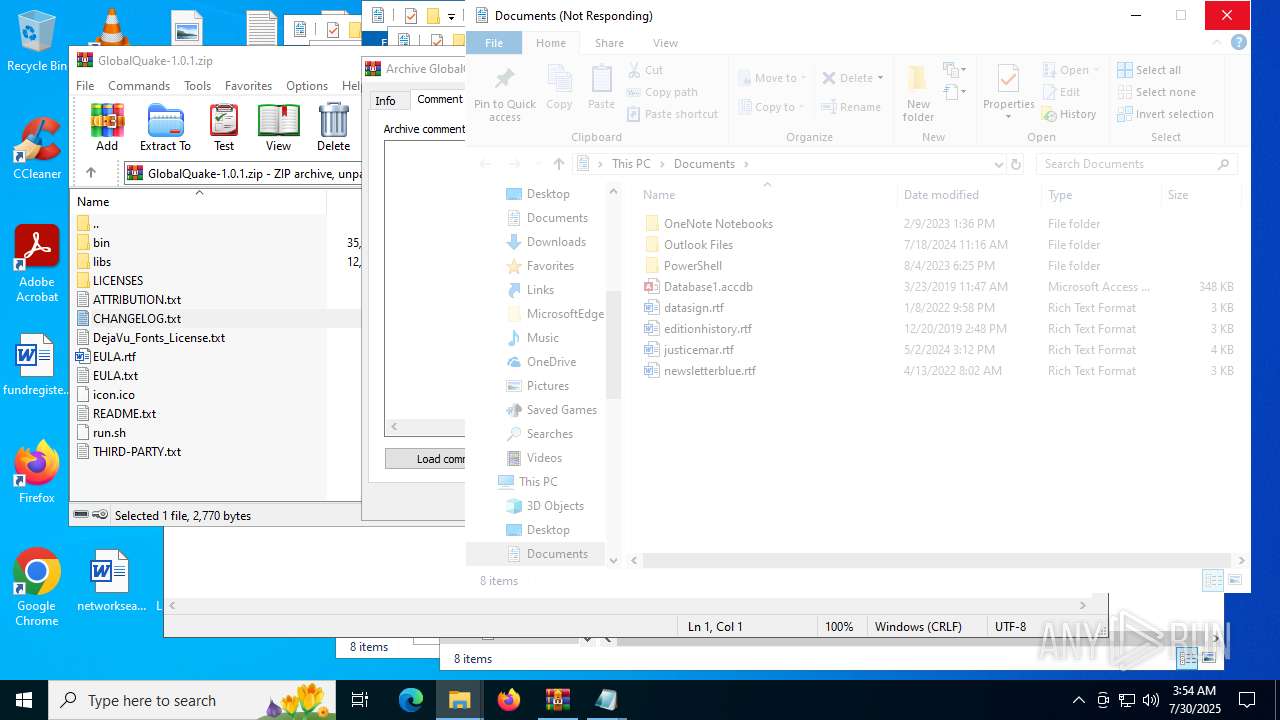Click the Add button in WinRAR toolbar
This screenshot has width=1280, height=720.
(107, 127)
